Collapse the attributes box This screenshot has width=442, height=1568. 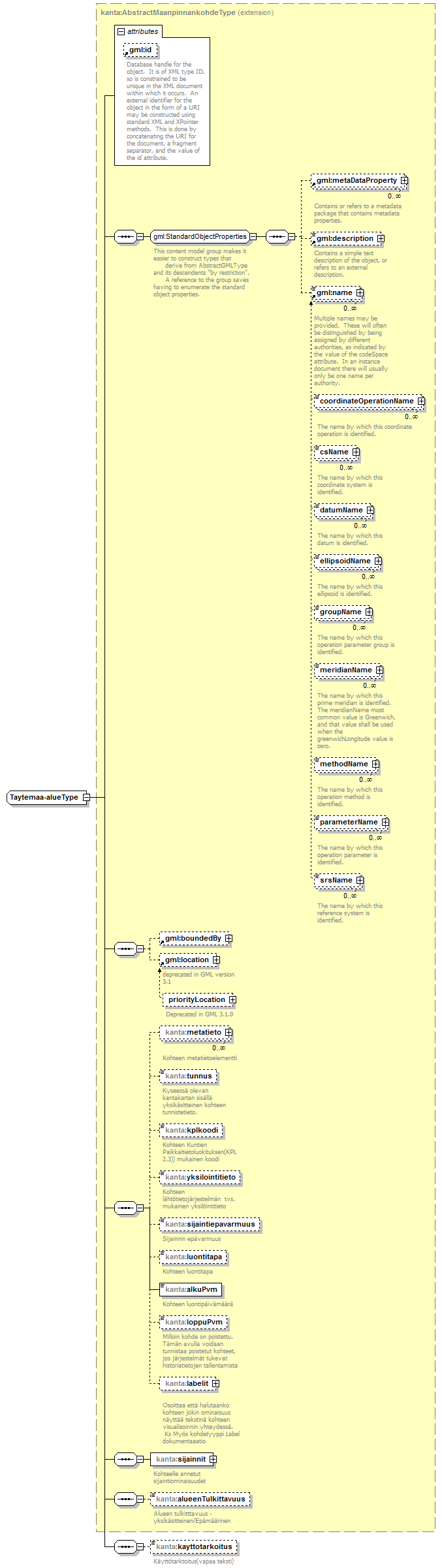(121, 31)
